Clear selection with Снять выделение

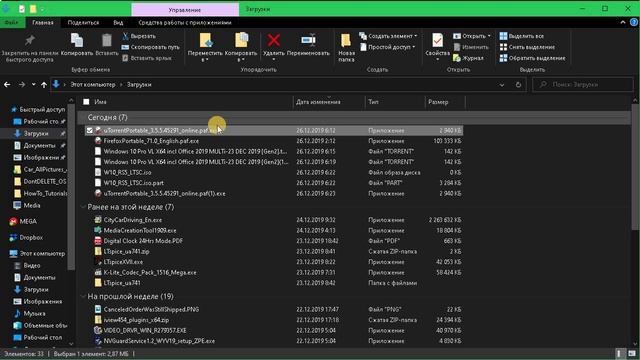pyautogui.click(x=527, y=47)
